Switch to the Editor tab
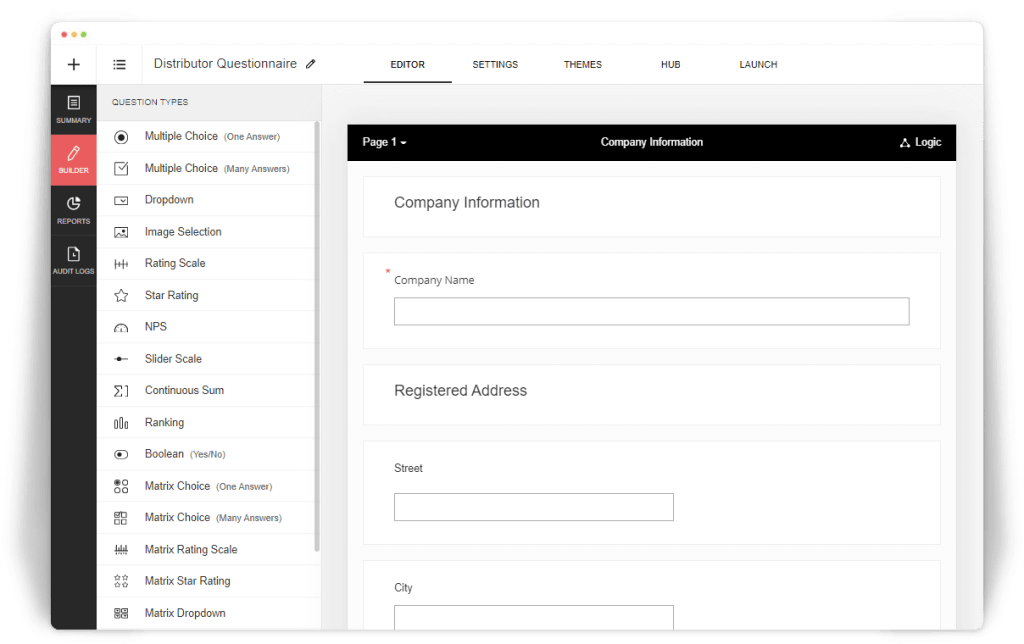The width and height of the screenshot is (1024, 644). tap(408, 65)
